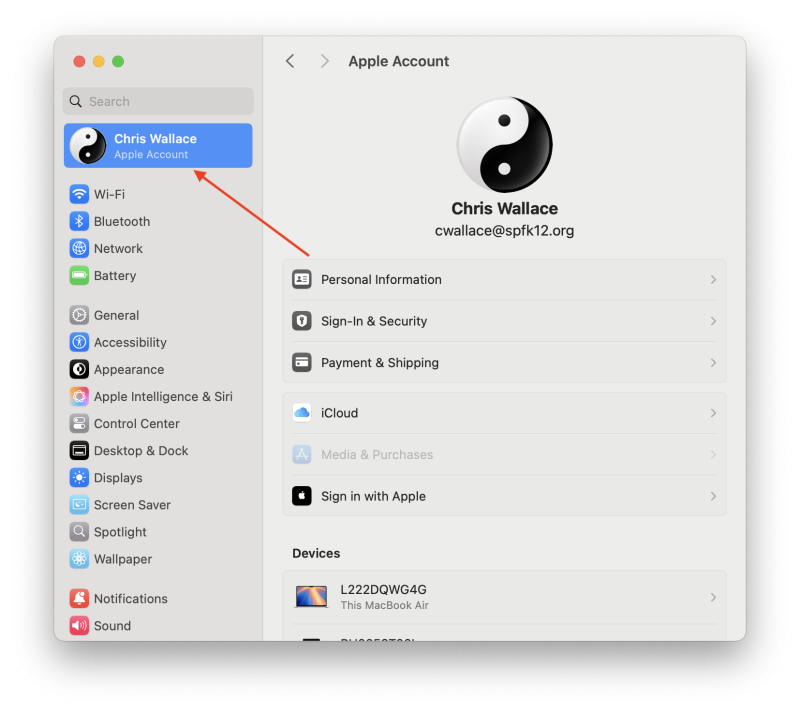
Task: Click inside the Search field
Action: click(157, 101)
